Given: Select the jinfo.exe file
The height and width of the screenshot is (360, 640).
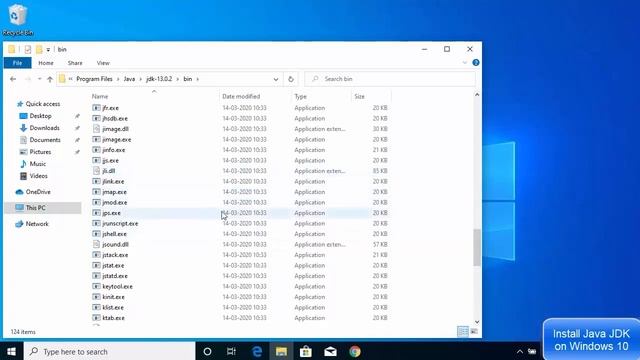Looking at the screenshot, I should 113,150.
